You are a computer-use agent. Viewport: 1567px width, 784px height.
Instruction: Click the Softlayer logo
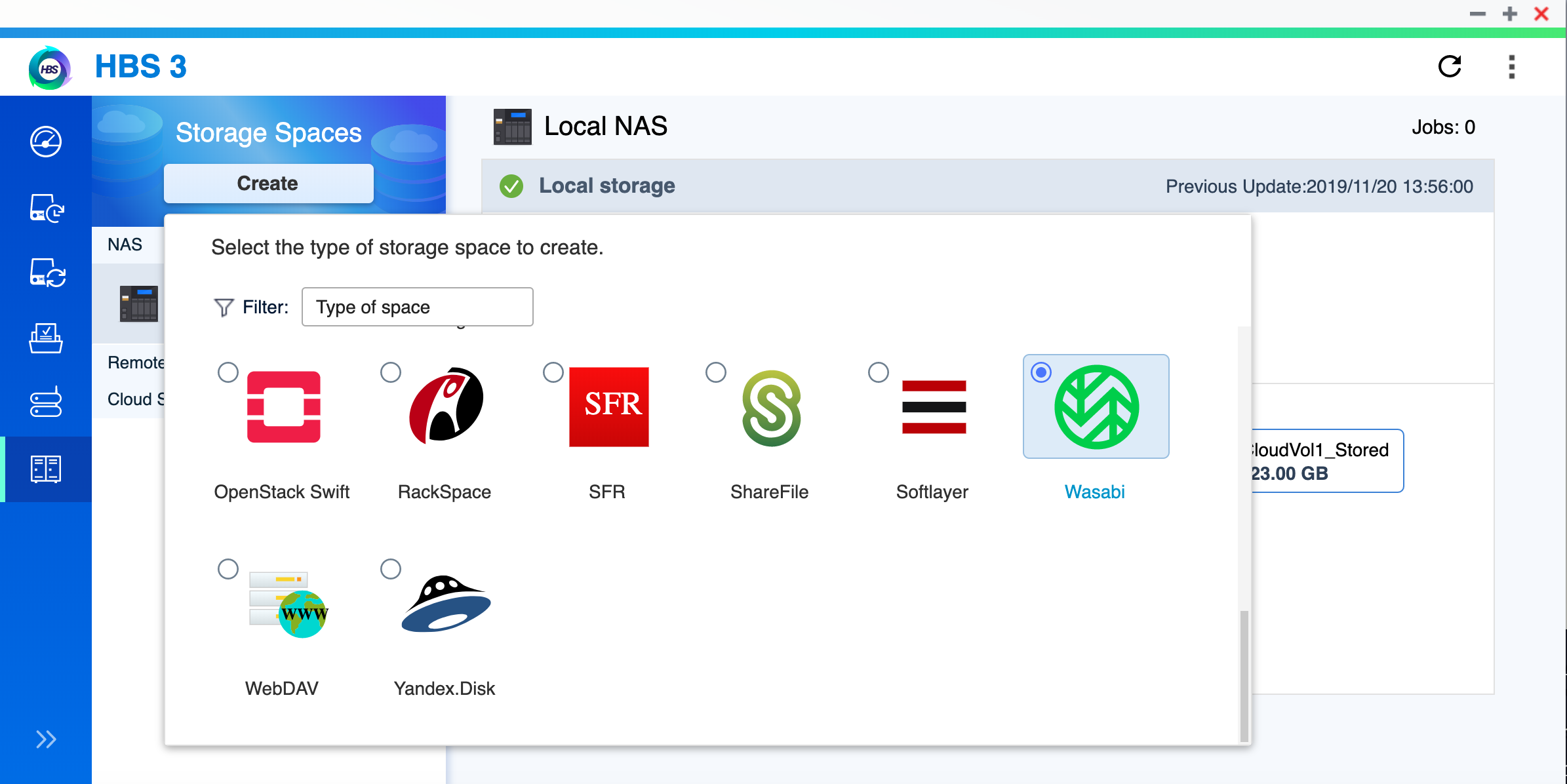click(934, 407)
